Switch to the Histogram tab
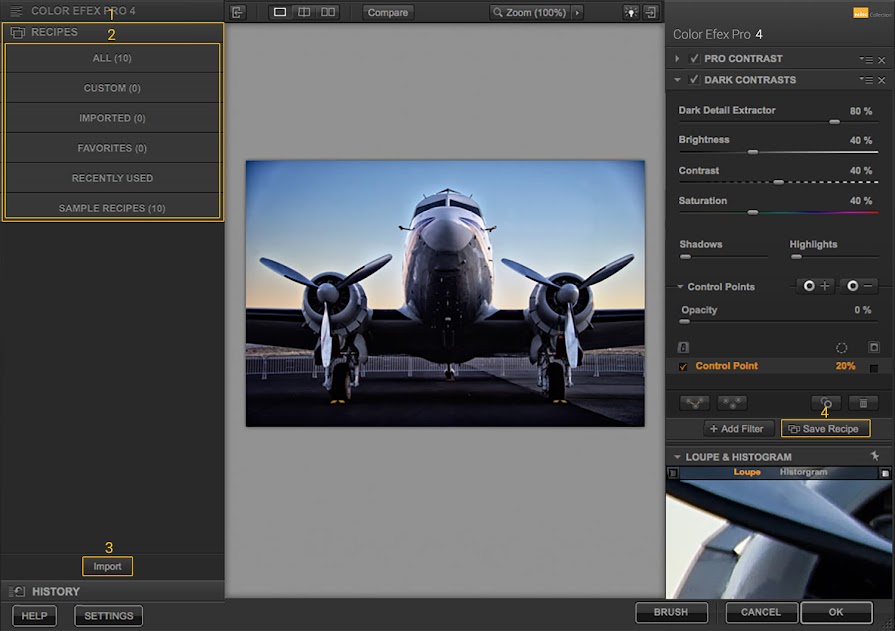The image size is (895, 631). coord(803,471)
